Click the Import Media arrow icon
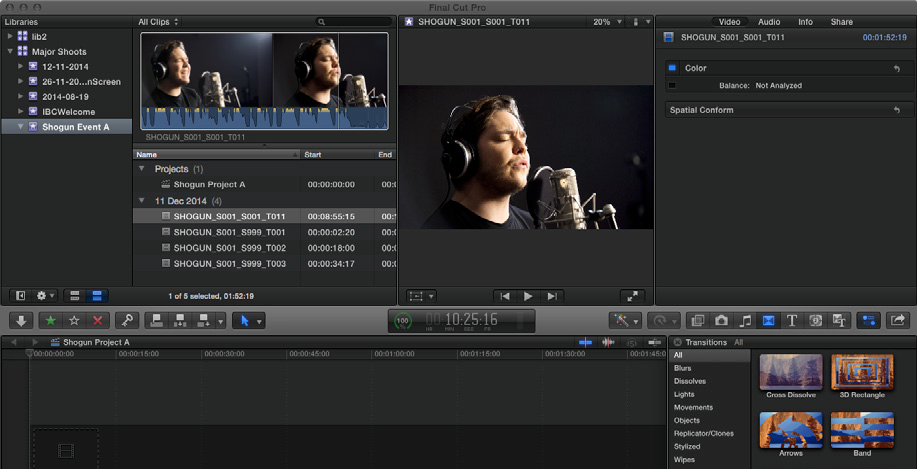The height and width of the screenshot is (469, 917). pyautogui.click(x=21, y=320)
